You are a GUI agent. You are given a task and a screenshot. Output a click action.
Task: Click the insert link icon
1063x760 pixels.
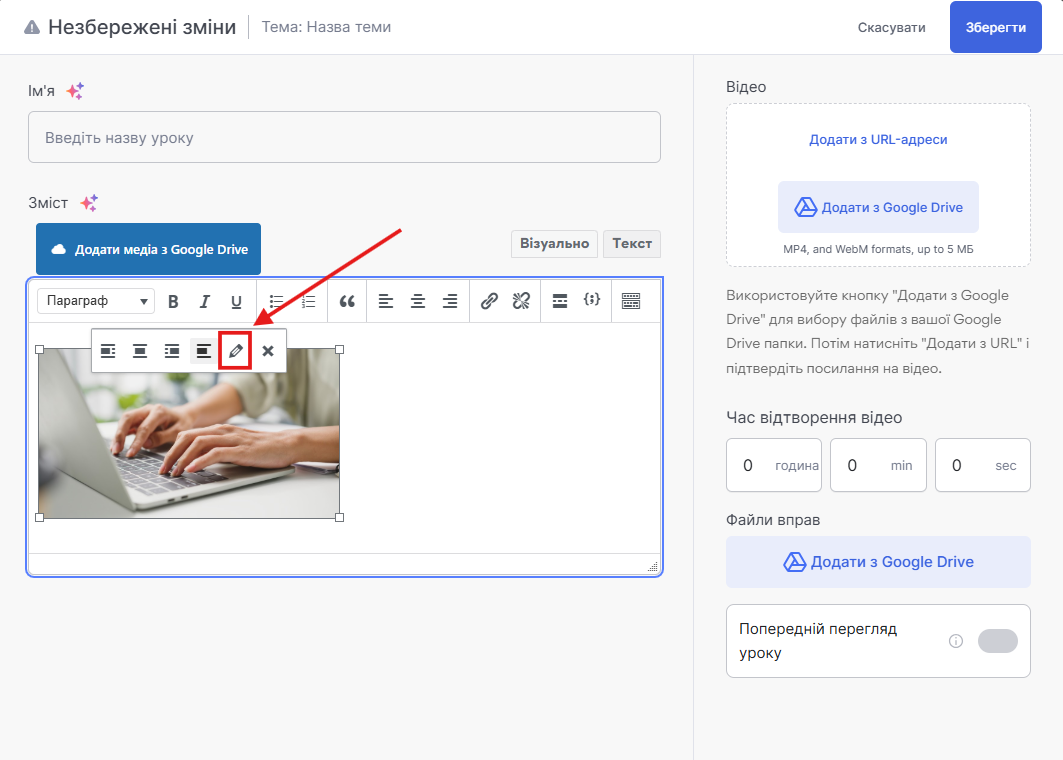pos(489,301)
